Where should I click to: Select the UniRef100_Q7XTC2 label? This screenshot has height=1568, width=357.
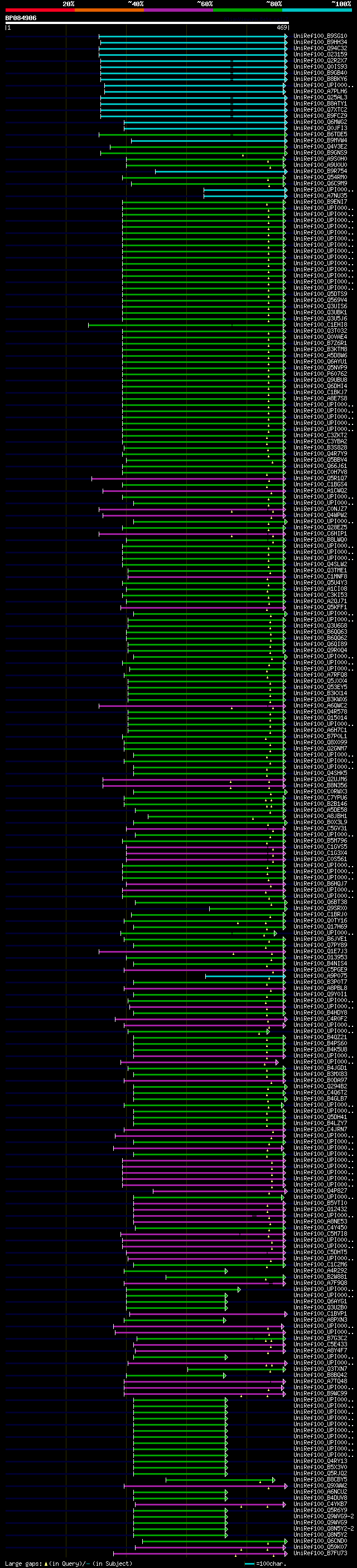[320, 109]
